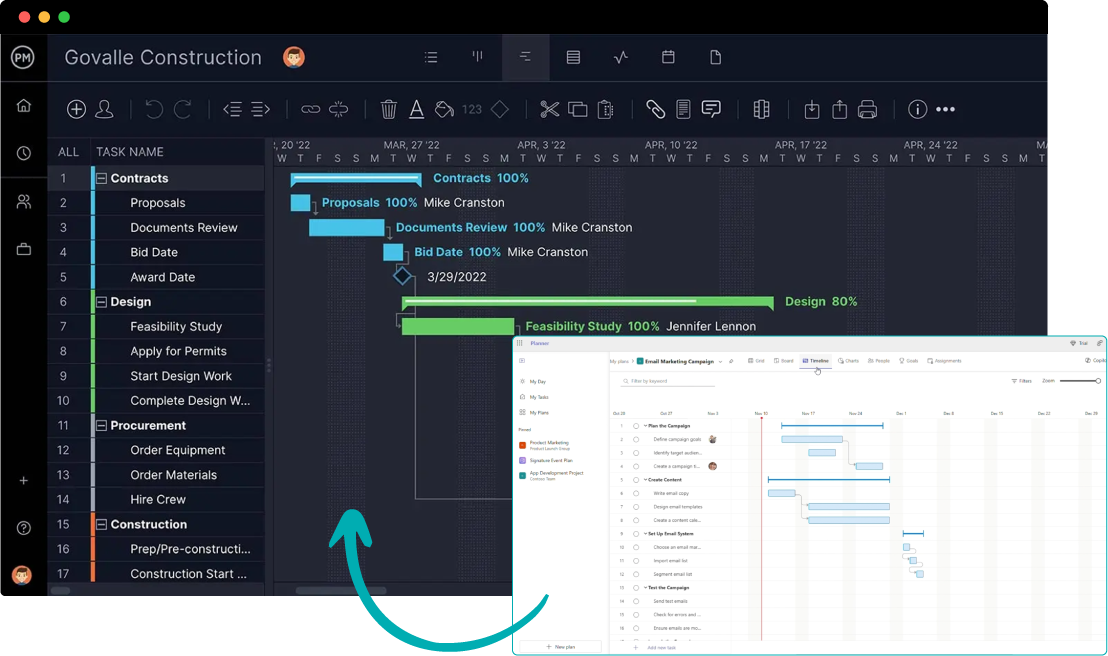Click the print icon in toolbar

pos(868,110)
